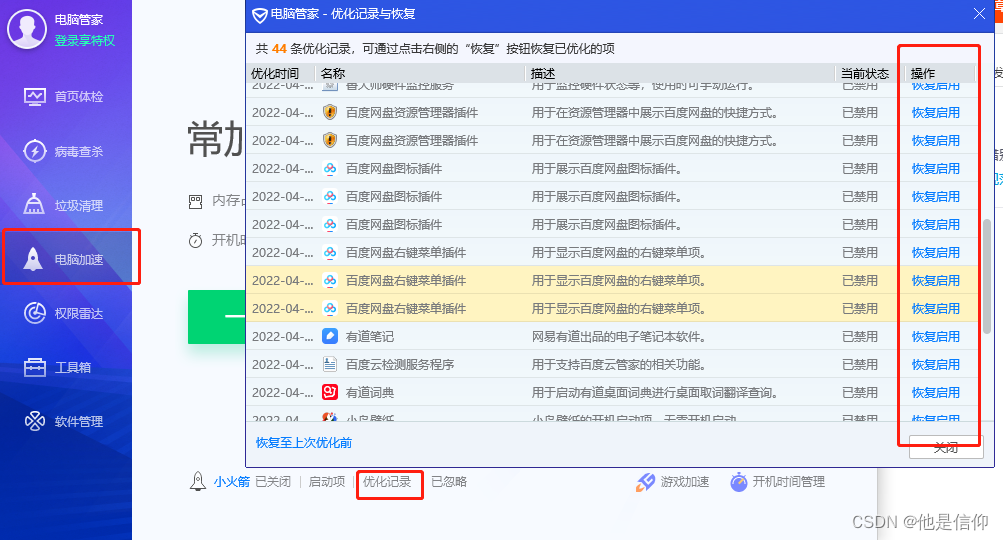Viewport: 1003px width, 540px height.
Task: Open 已忽略 ignored items
Action: pyautogui.click(x=449, y=482)
